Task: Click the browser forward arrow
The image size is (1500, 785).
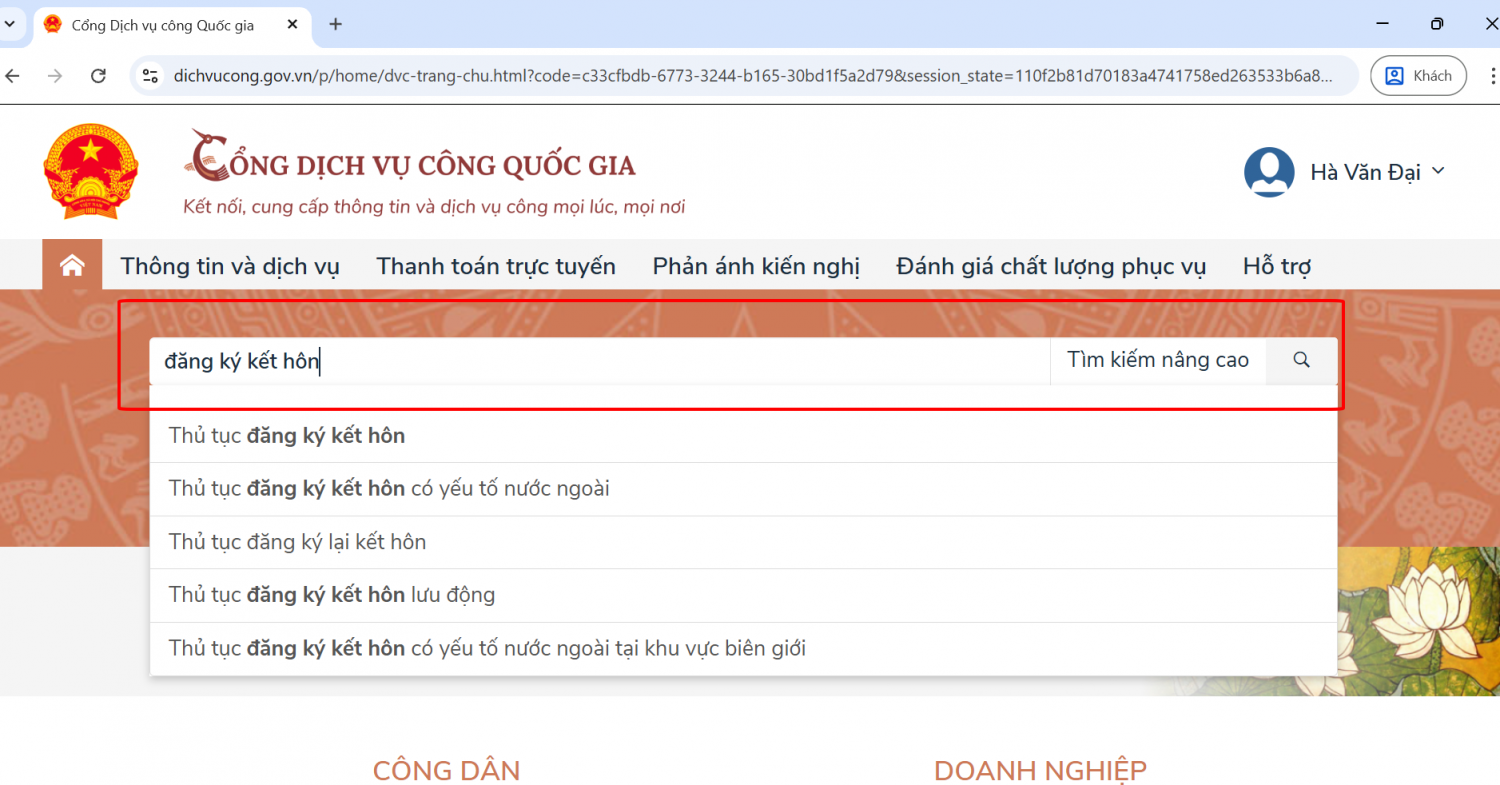Action: [55, 76]
